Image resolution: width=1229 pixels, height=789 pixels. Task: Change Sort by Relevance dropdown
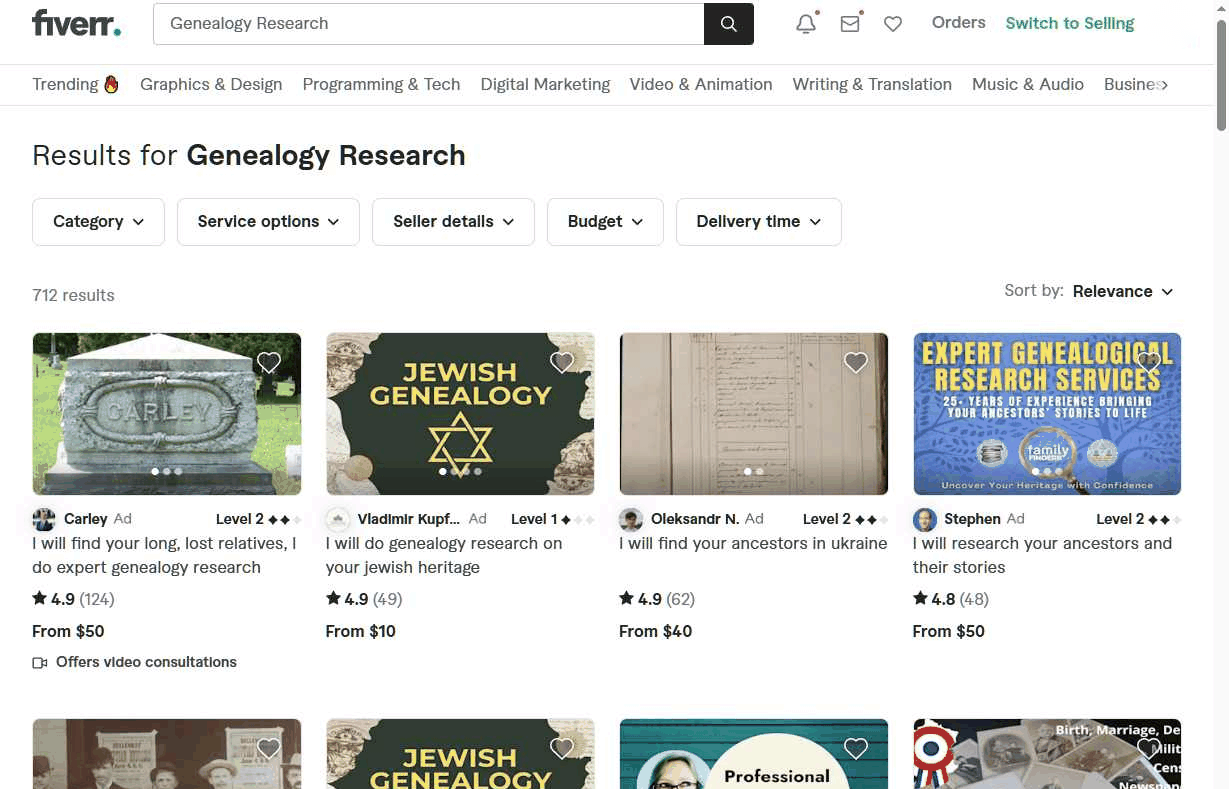click(x=1123, y=291)
